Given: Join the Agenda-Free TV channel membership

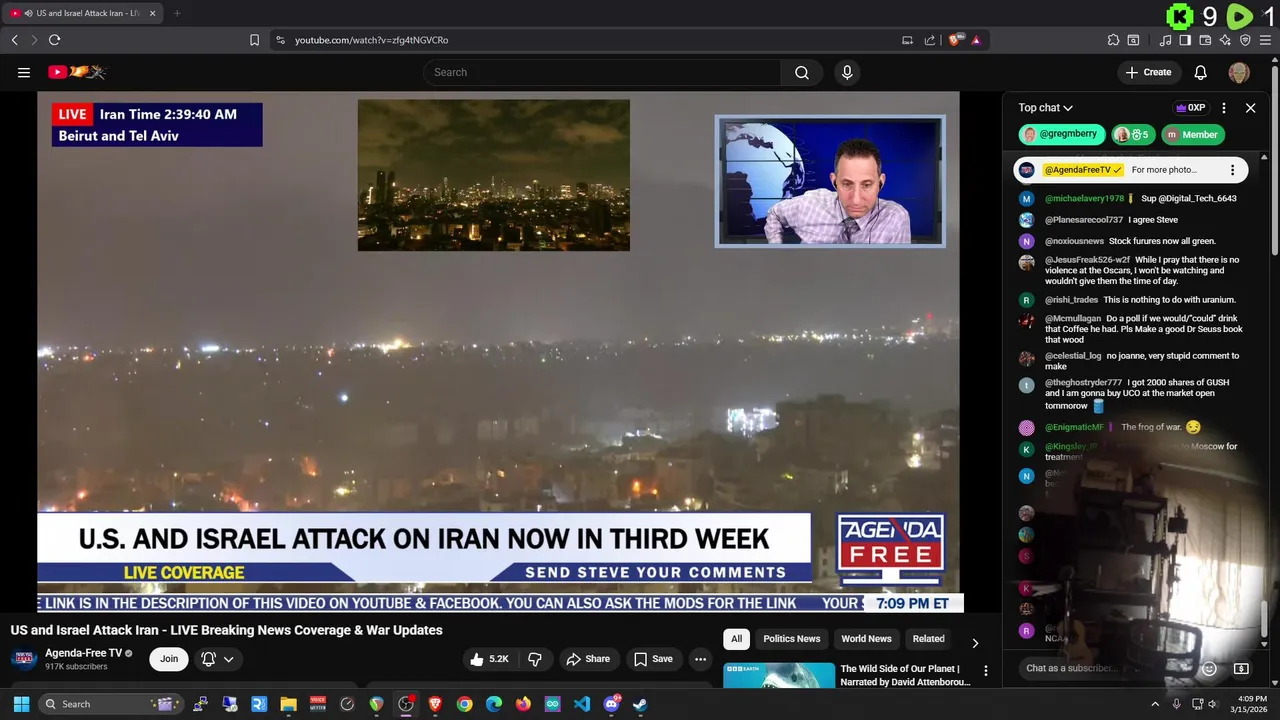Looking at the screenshot, I should 169,659.
